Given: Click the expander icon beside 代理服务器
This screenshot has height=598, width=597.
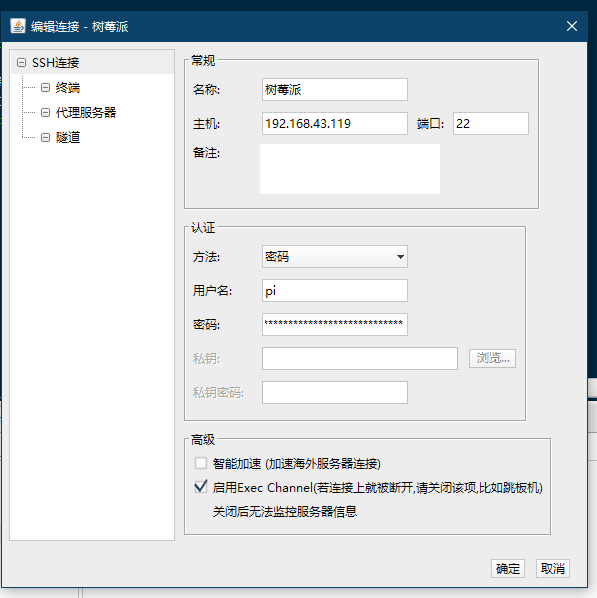Looking at the screenshot, I should click(45, 113).
